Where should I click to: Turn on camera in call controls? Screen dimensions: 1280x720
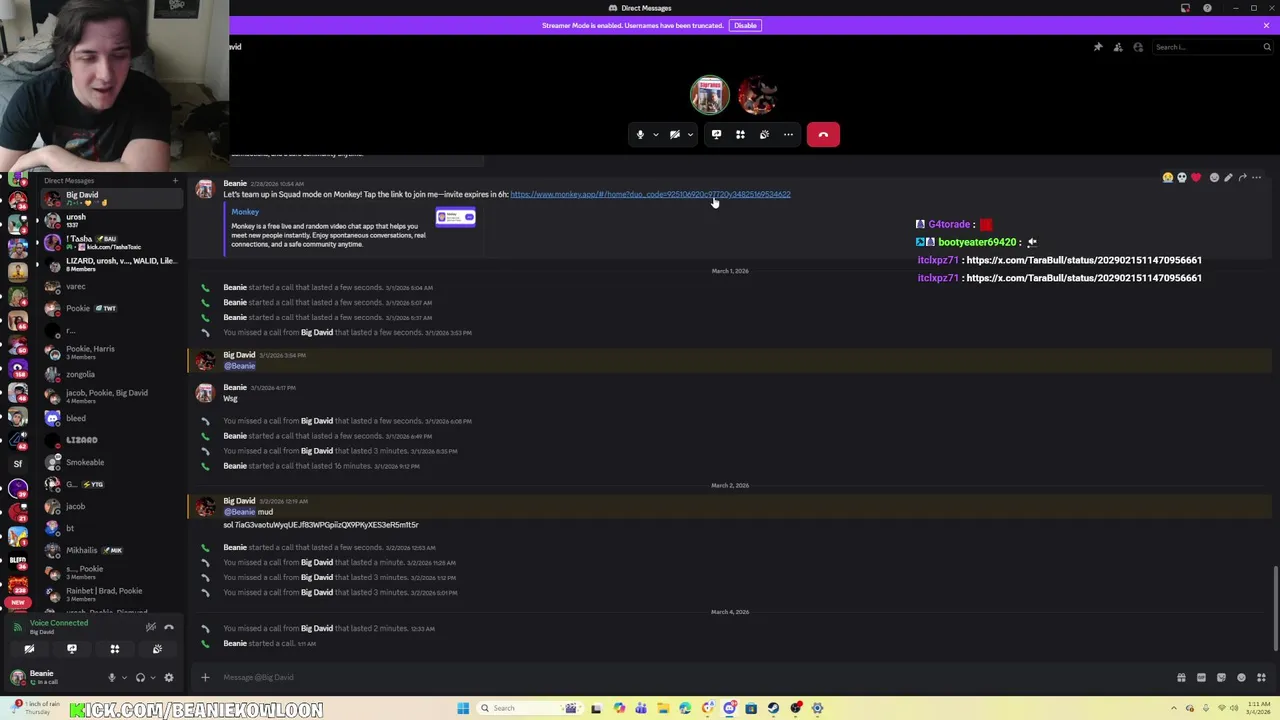click(674, 134)
